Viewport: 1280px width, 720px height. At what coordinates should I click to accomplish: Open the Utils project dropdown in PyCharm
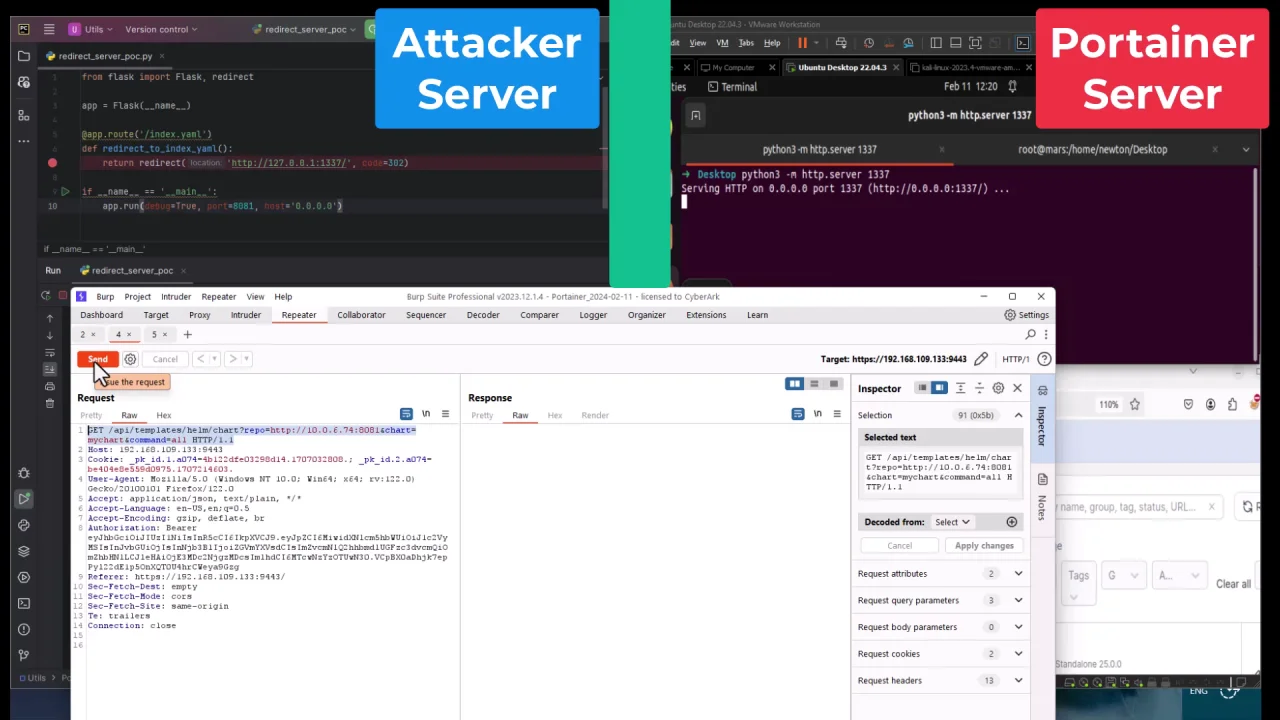91,29
